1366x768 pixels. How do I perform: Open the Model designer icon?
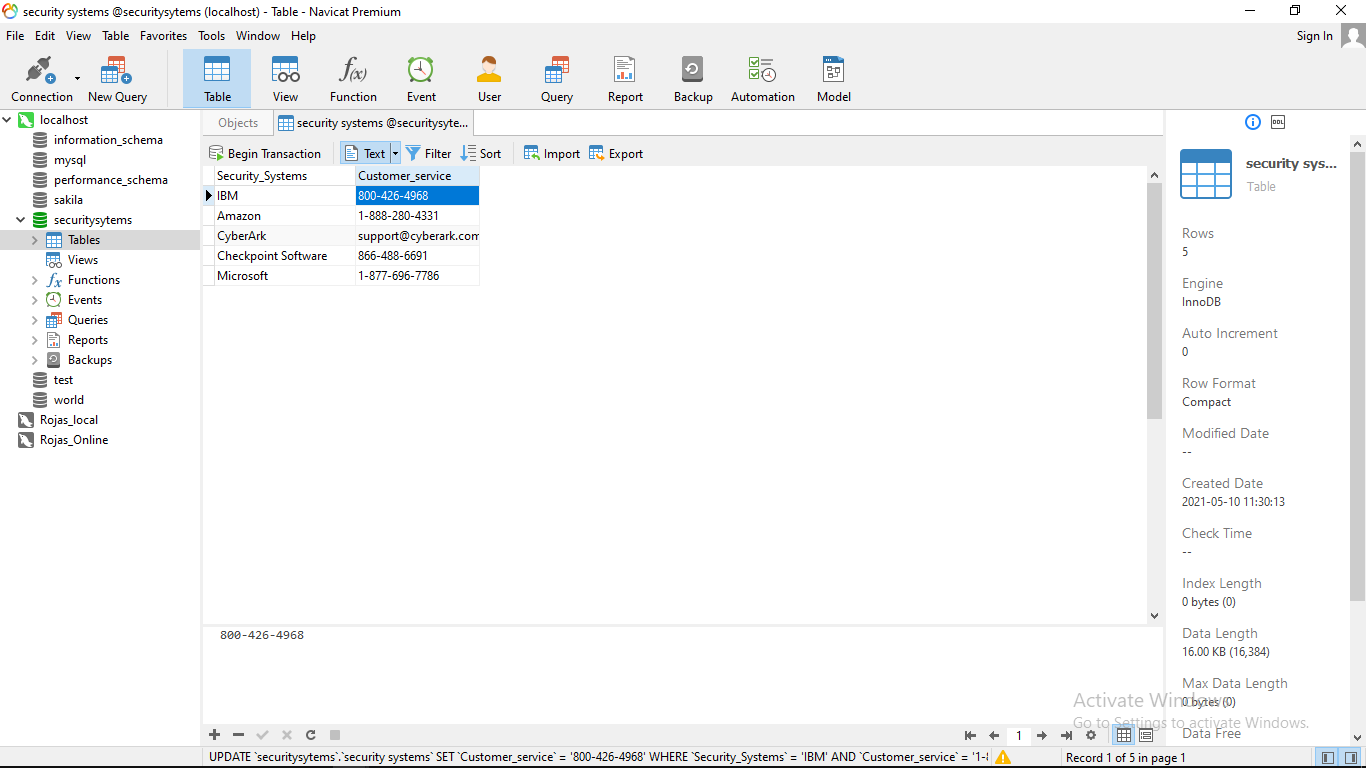click(833, 79)
